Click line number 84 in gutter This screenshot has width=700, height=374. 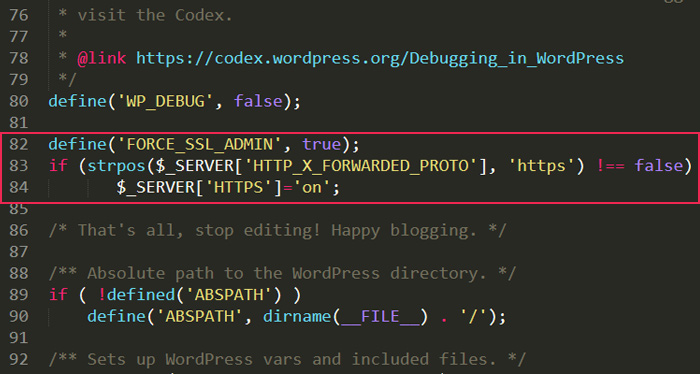19,187
